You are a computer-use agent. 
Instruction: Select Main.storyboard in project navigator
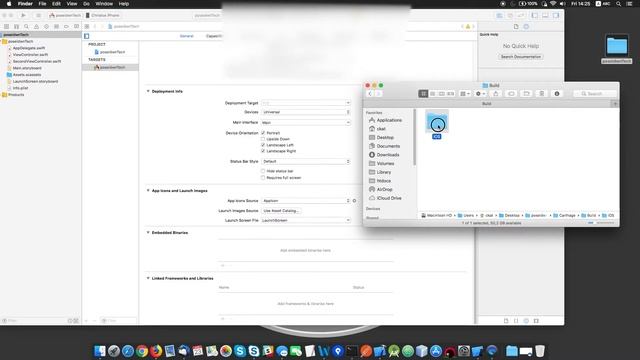click(x=27, y=68)
